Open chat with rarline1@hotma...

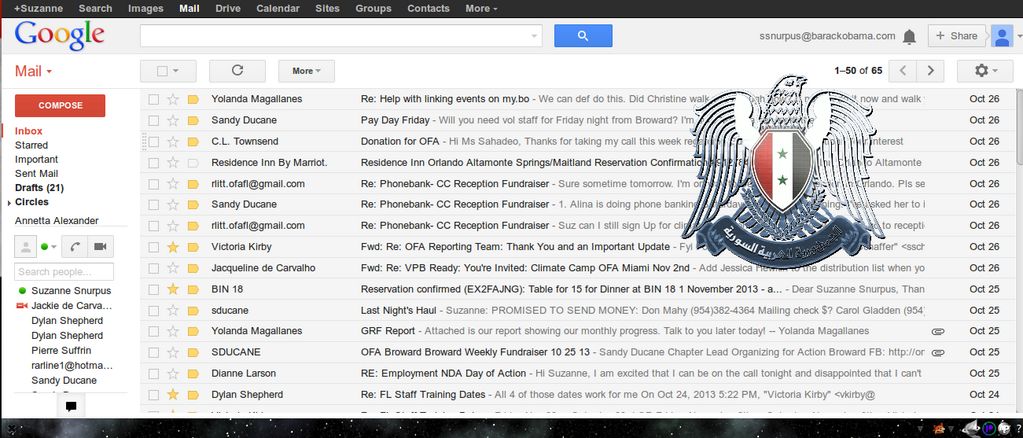pos(72,366)
